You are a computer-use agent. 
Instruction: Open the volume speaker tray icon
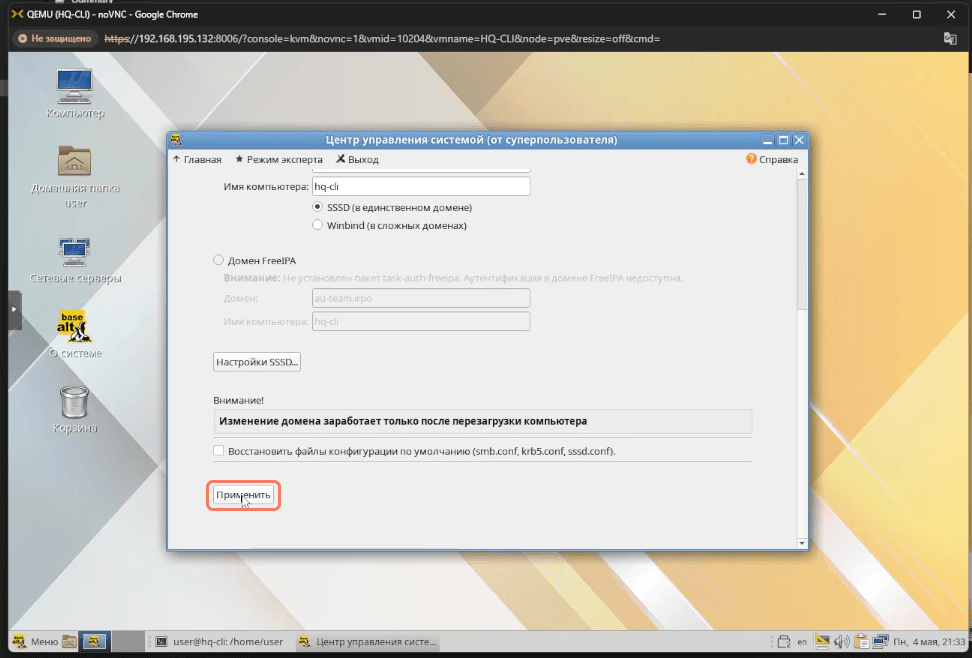[841, 642]
